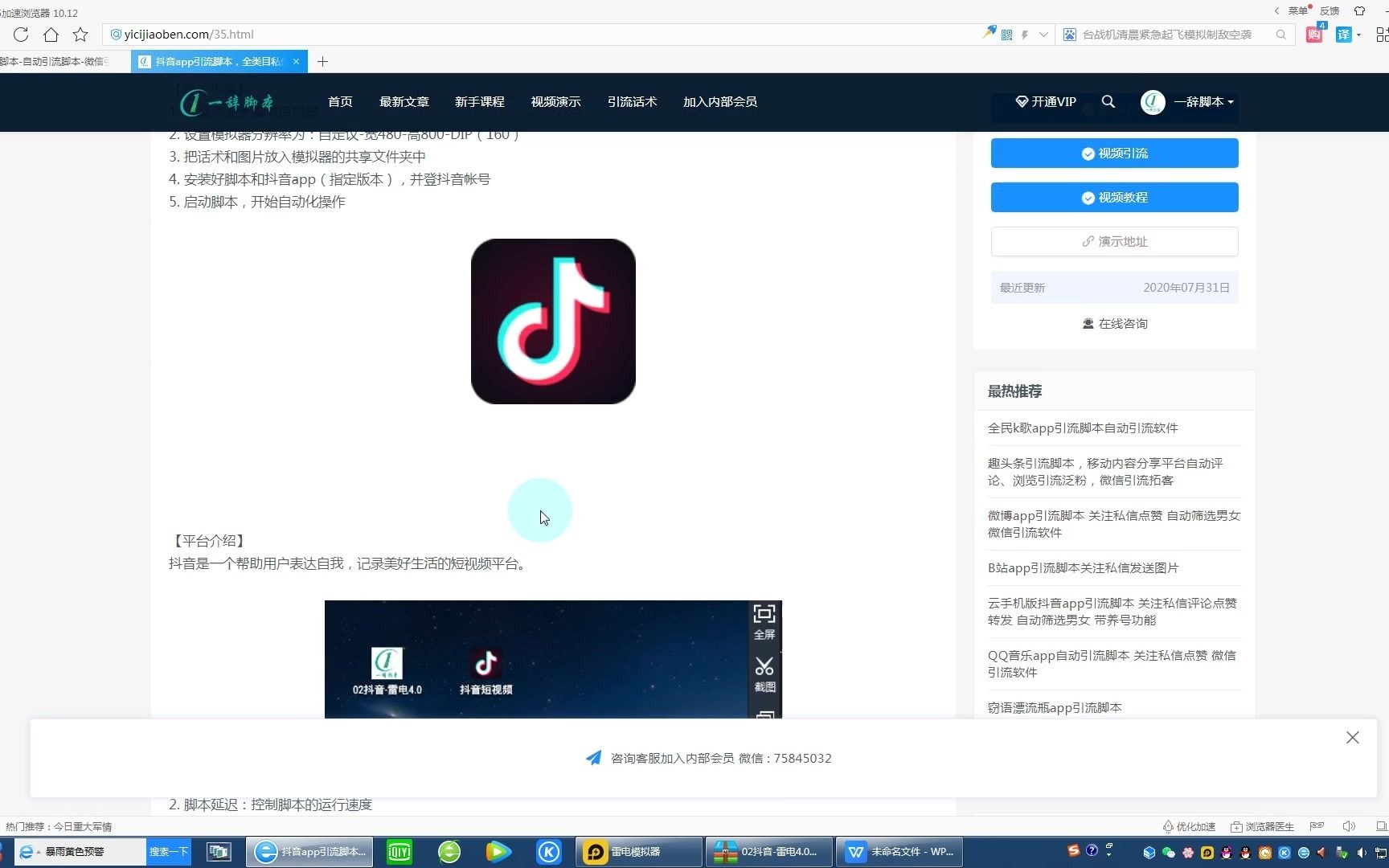
Task: Open 浏览器医生 in status bar
Action: (x=1263, y=826)
